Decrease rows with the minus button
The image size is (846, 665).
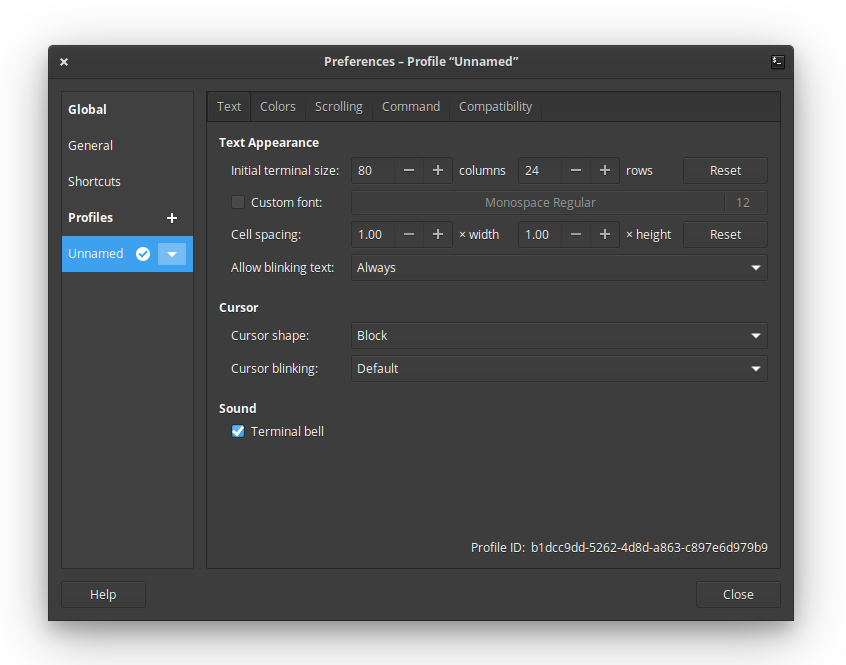576,170
